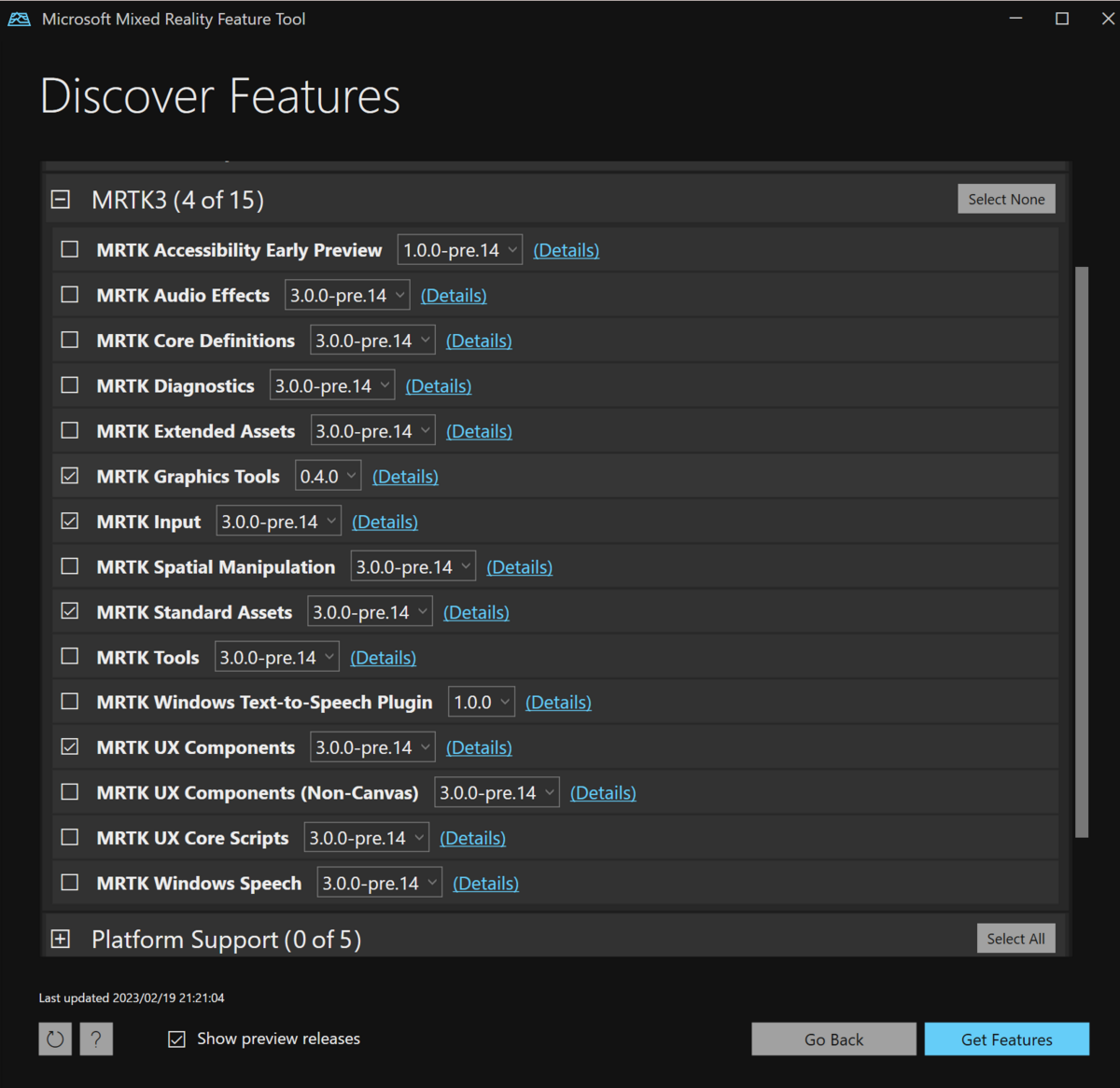
Task: View Details for MRTK Input
Action: [385, 522]
